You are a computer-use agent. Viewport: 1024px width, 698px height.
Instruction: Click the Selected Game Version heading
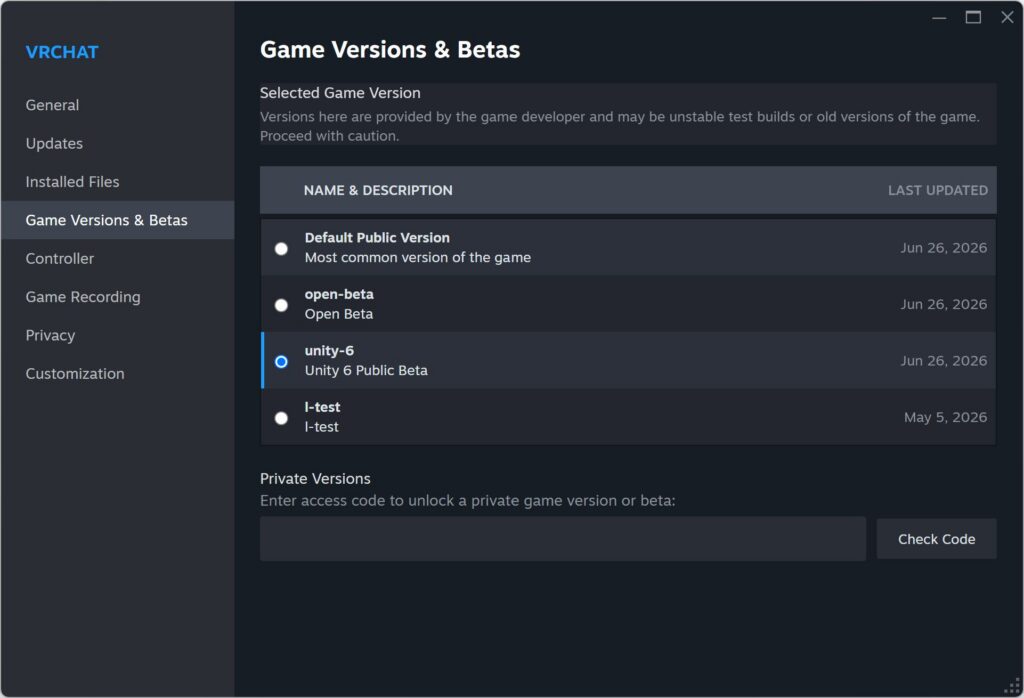tap(340, 93)
